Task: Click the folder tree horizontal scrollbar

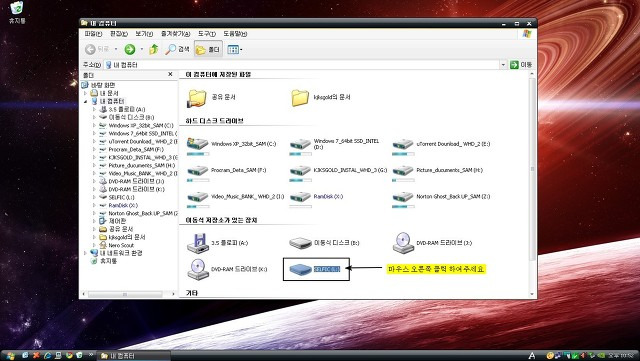Action: pyautogui.click(x=125, y=294)
